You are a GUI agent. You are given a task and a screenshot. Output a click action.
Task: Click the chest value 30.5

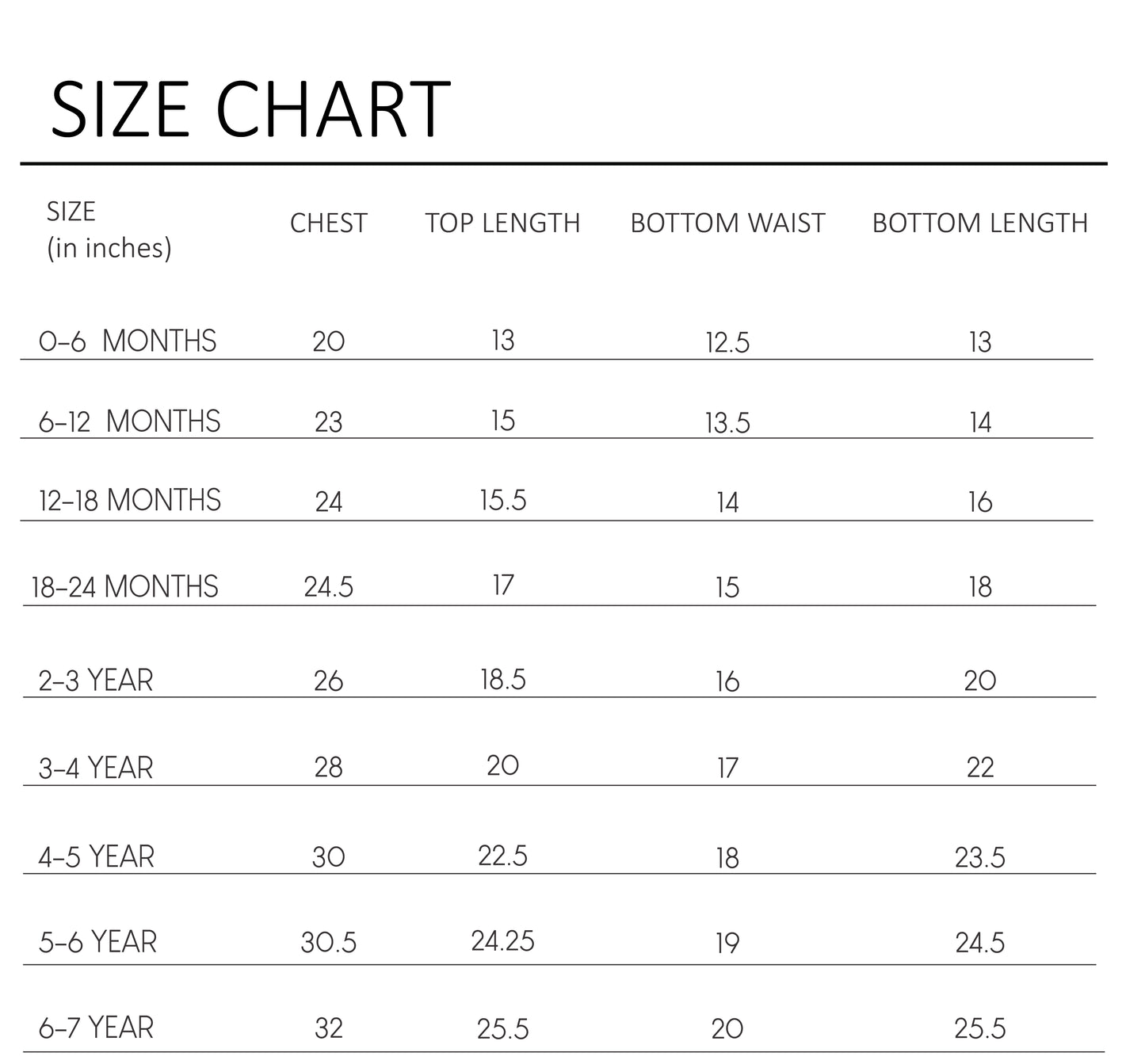(328, 943)
